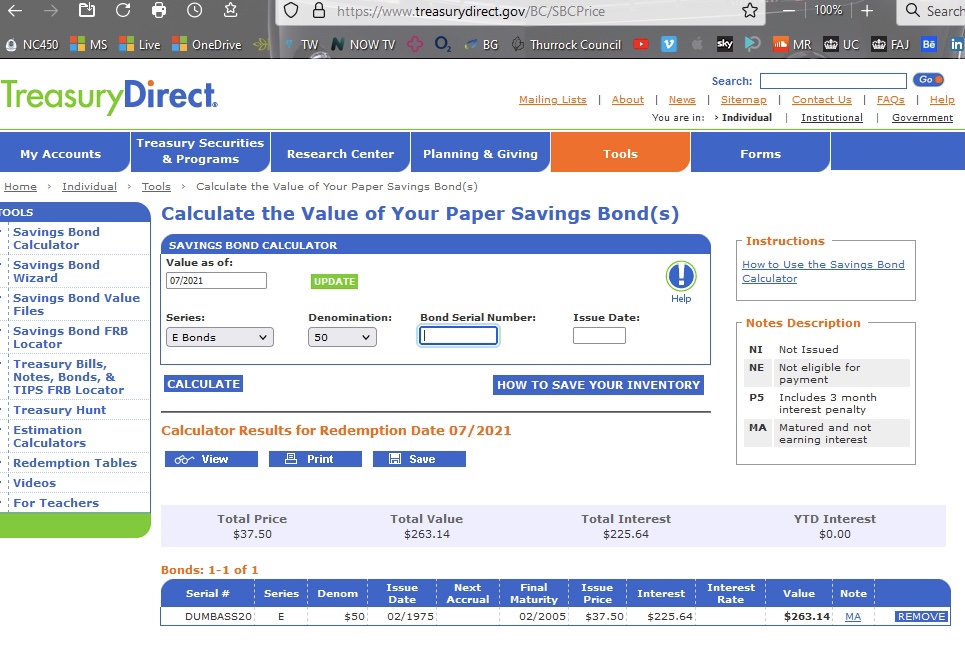This screenshot has width=965, height=648.
Task: Open the Live bookmark
Action: pyautogui.click(x=140, y=45)
